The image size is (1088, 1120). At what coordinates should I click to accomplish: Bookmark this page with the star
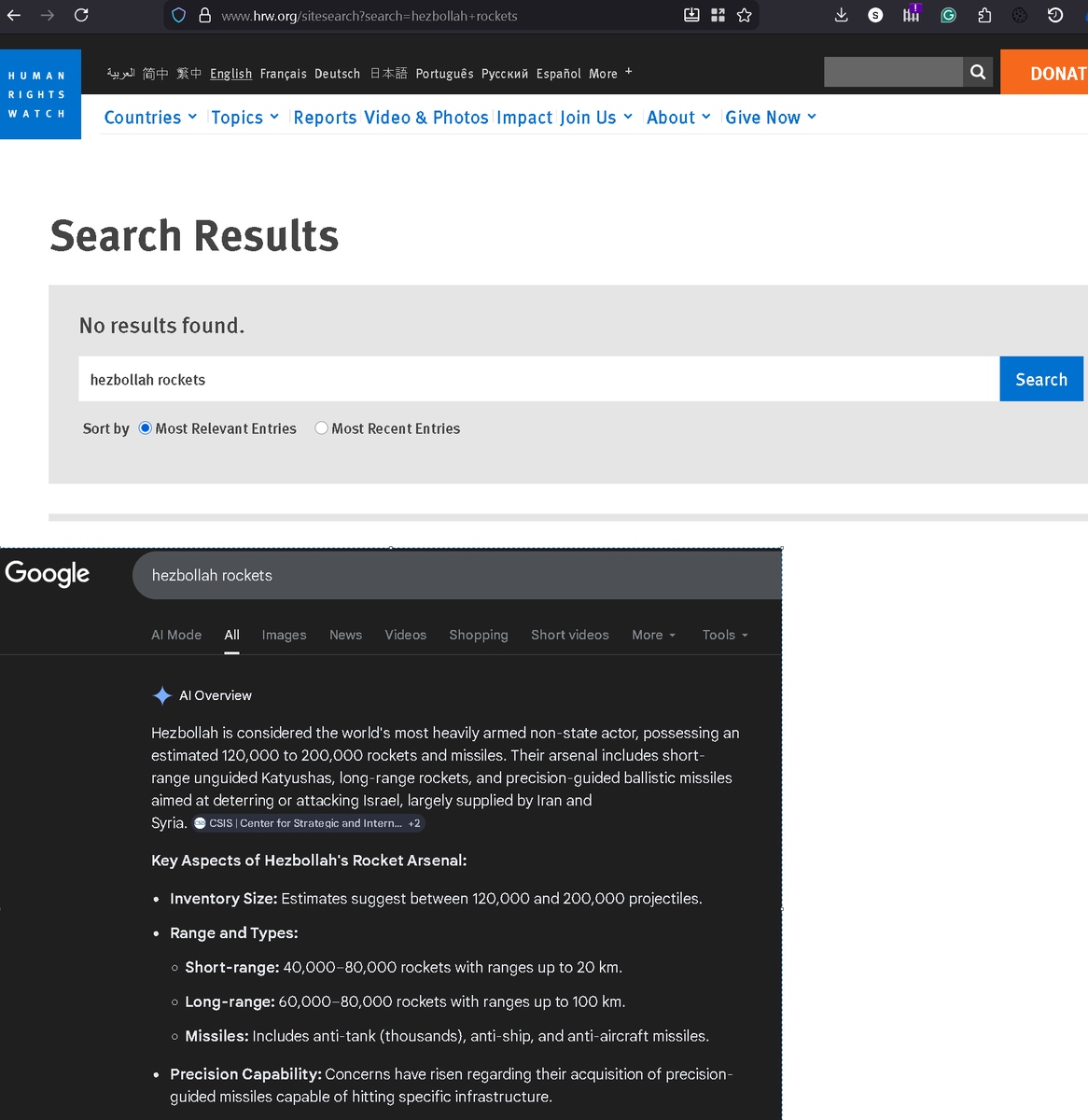click(744, 15)
